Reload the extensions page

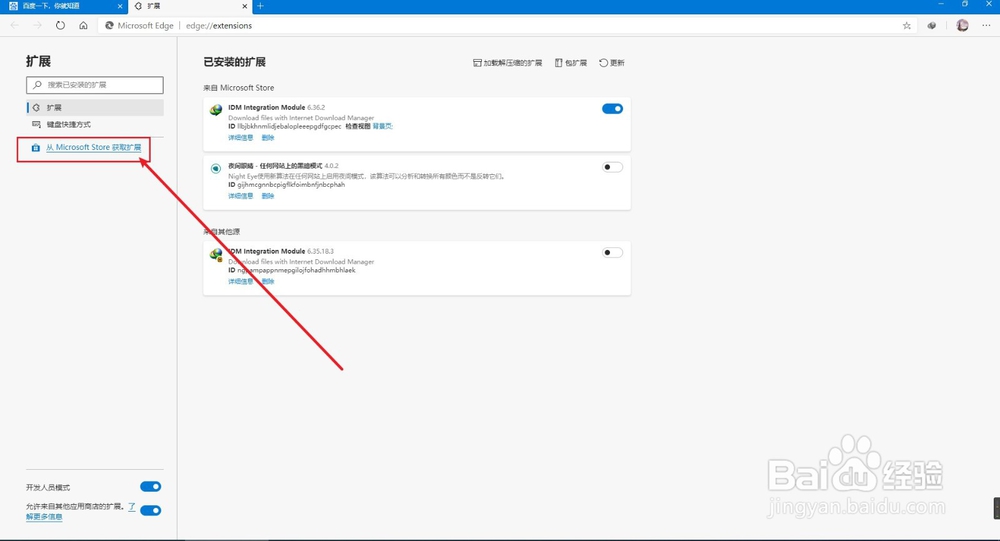(60, 26)
